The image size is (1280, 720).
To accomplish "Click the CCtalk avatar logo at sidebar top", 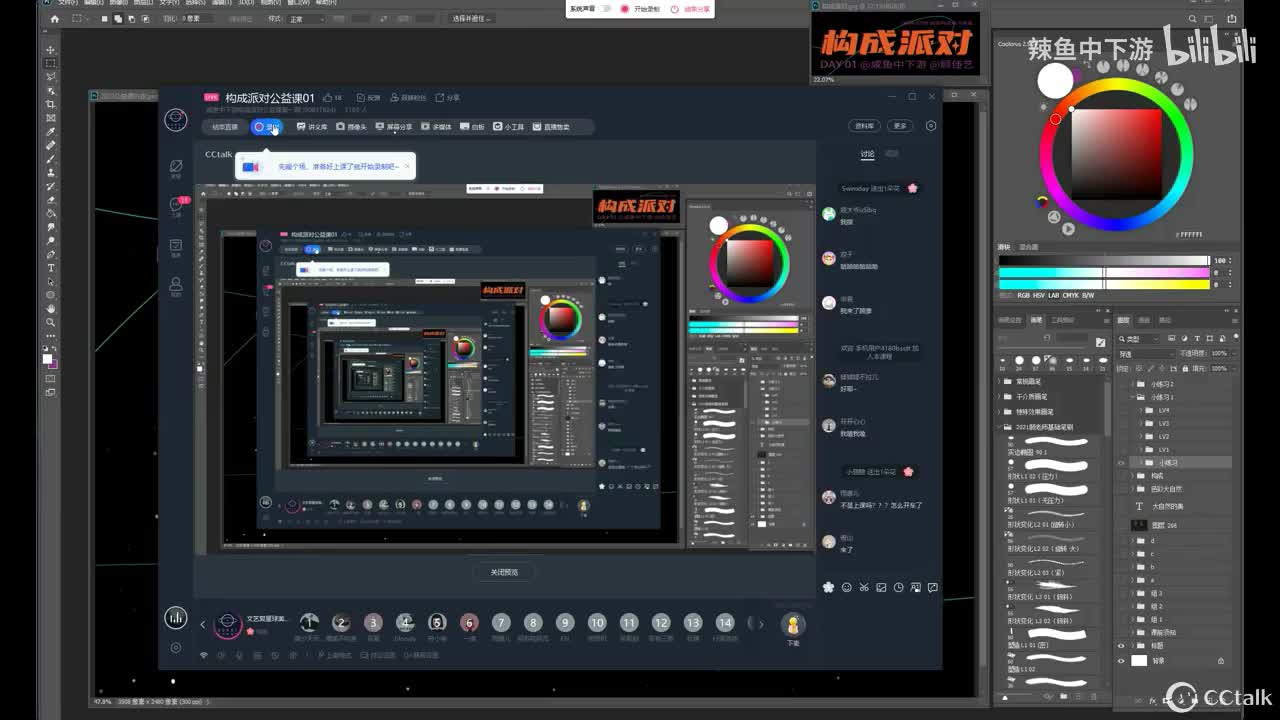I will pyautogui.click(x=176, y=120).
